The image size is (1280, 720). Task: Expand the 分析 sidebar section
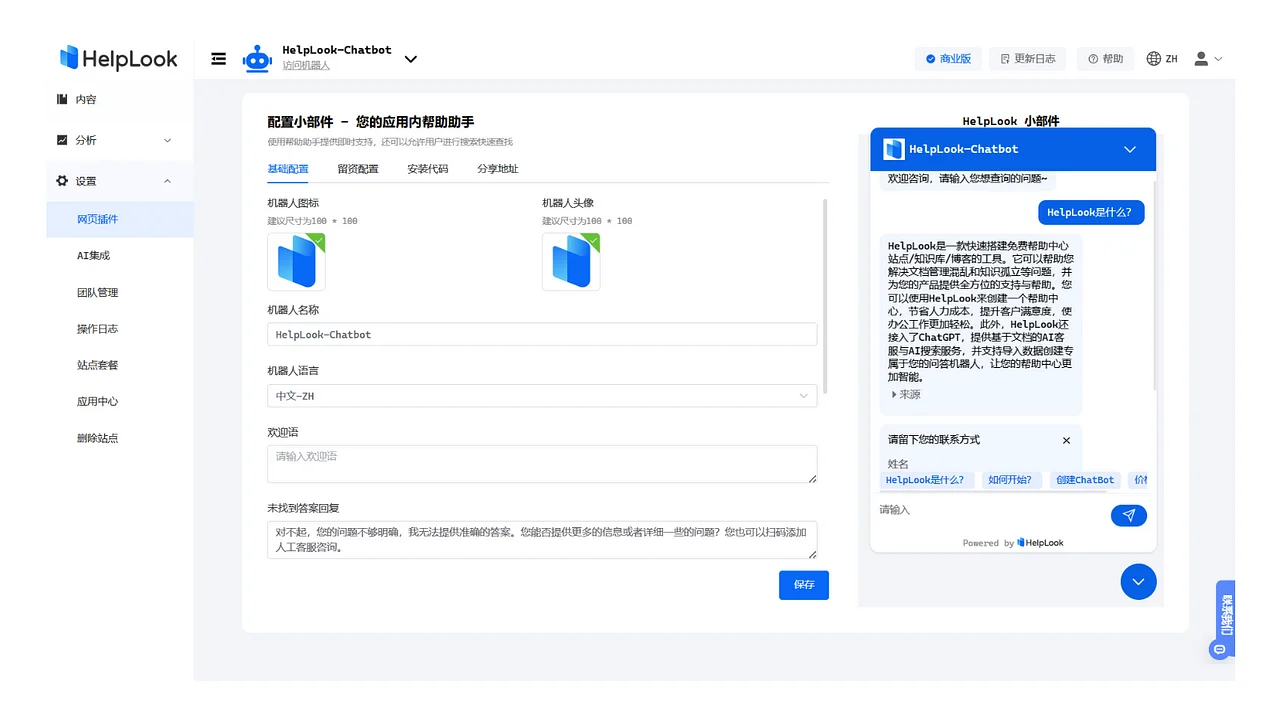point(120,140)
